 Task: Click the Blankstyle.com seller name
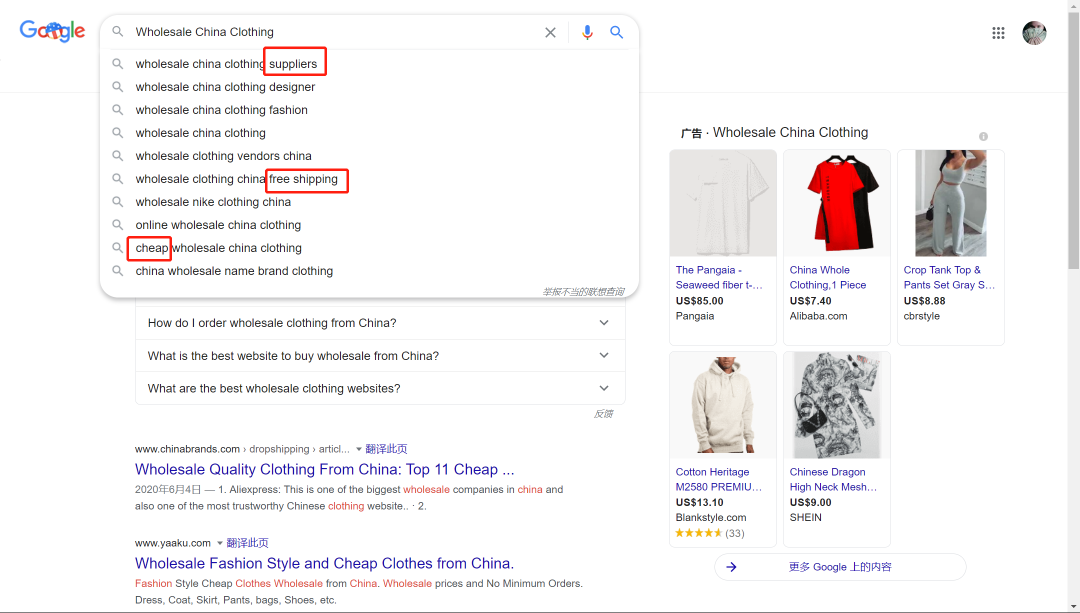(x=711, y=517)
